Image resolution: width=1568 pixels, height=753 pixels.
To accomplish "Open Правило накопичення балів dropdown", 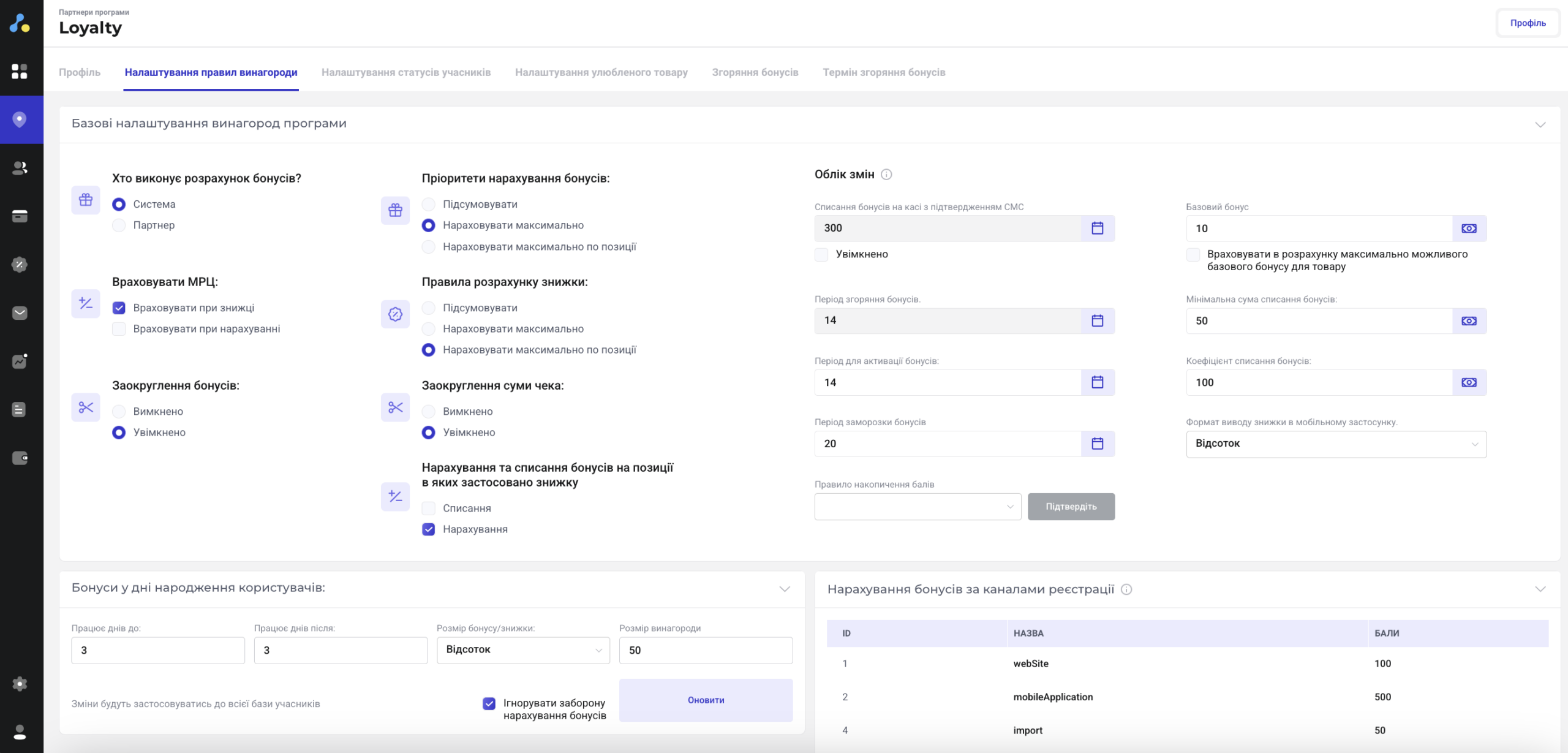I will tap(917, 507).
